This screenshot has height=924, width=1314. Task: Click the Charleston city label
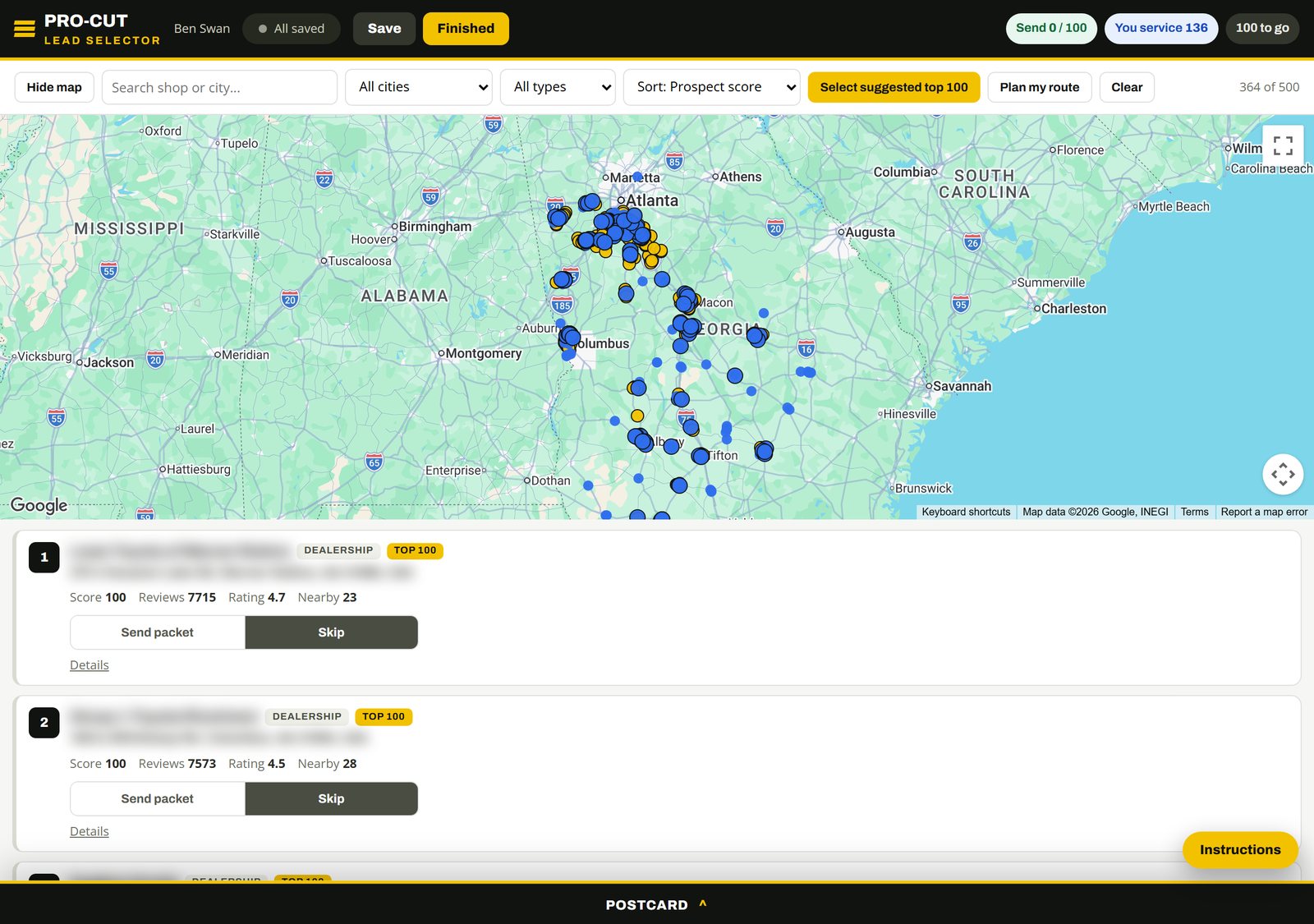click(x=1073, y=309)
